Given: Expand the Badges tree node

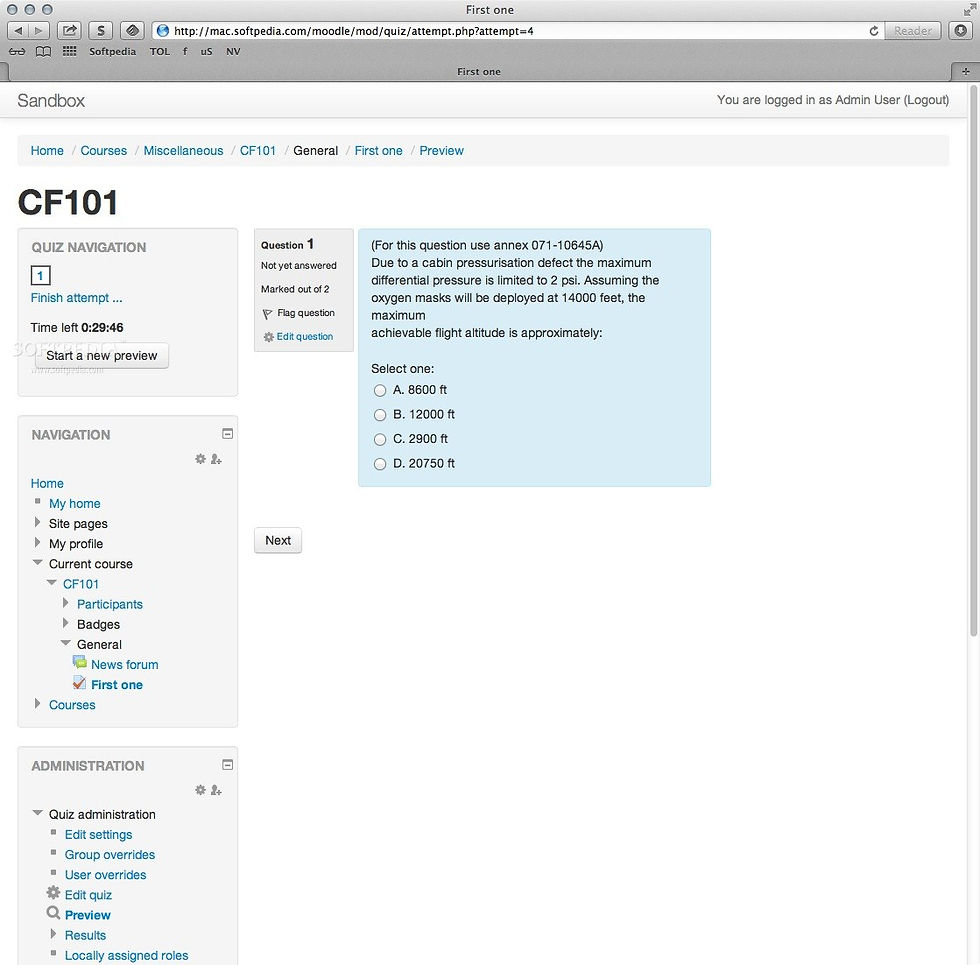Looking at the screenshot, I should pos(65,623).
